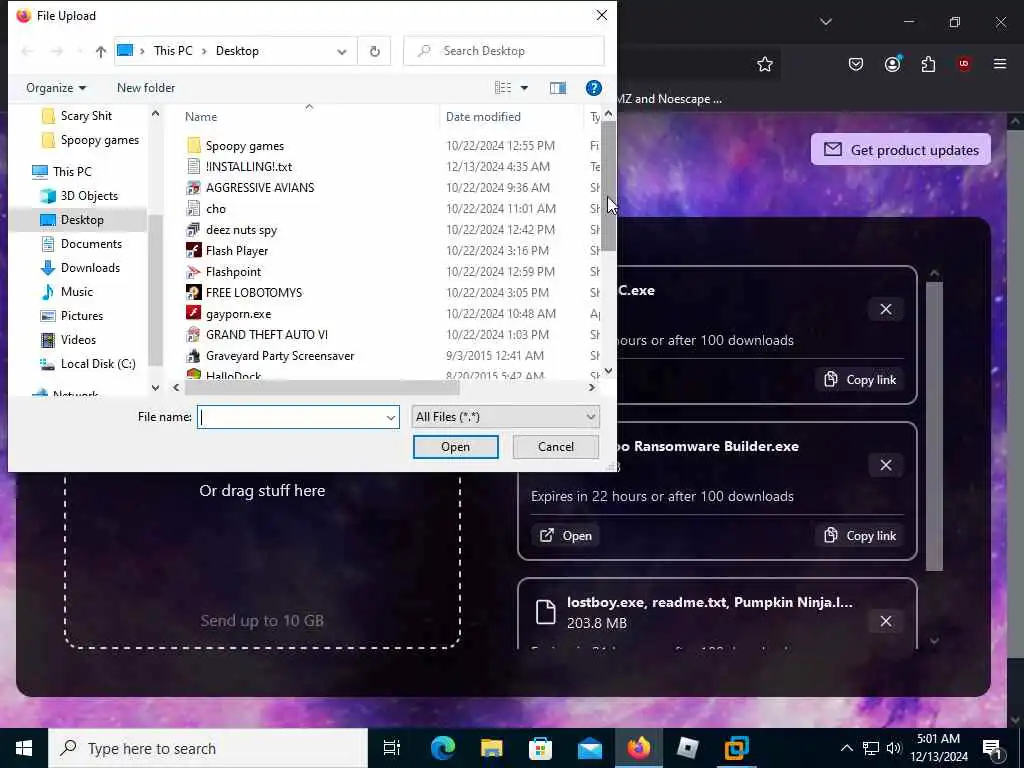The height and width of the screenshot is (768, 1024).
Task: Select Desktop in navigation pane
Action: pyautogui.click(x=82, y=220)
